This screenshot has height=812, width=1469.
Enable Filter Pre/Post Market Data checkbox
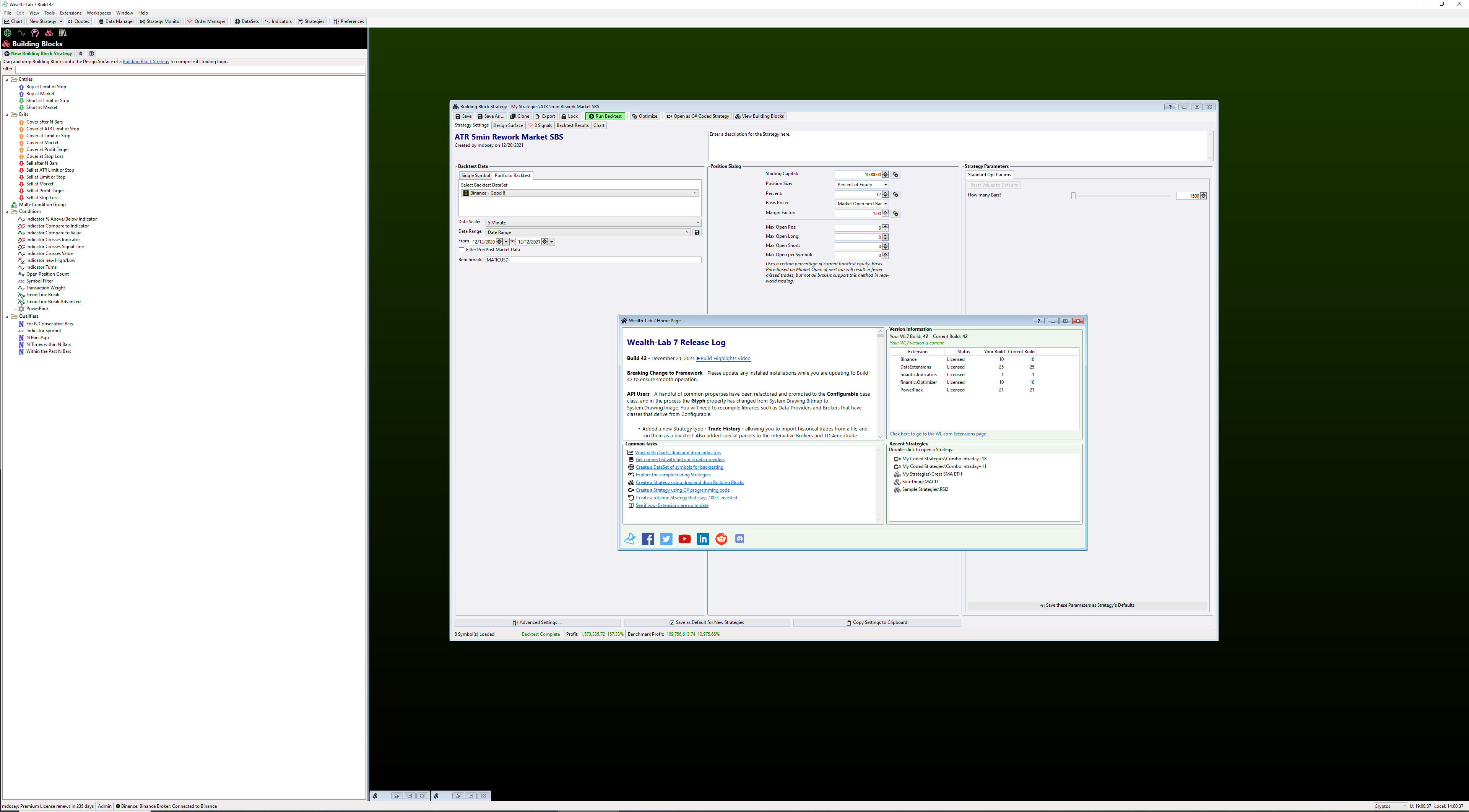click(461, 250)
